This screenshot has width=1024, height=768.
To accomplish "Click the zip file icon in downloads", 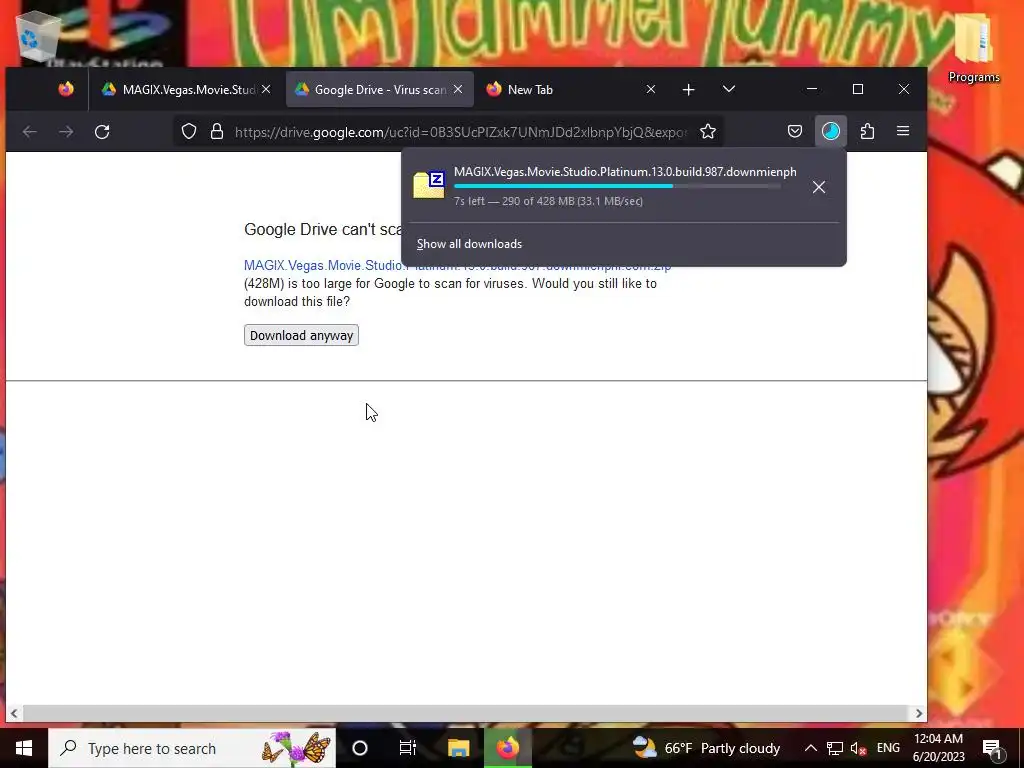I will pyautogui.click(x=429, y=185).
